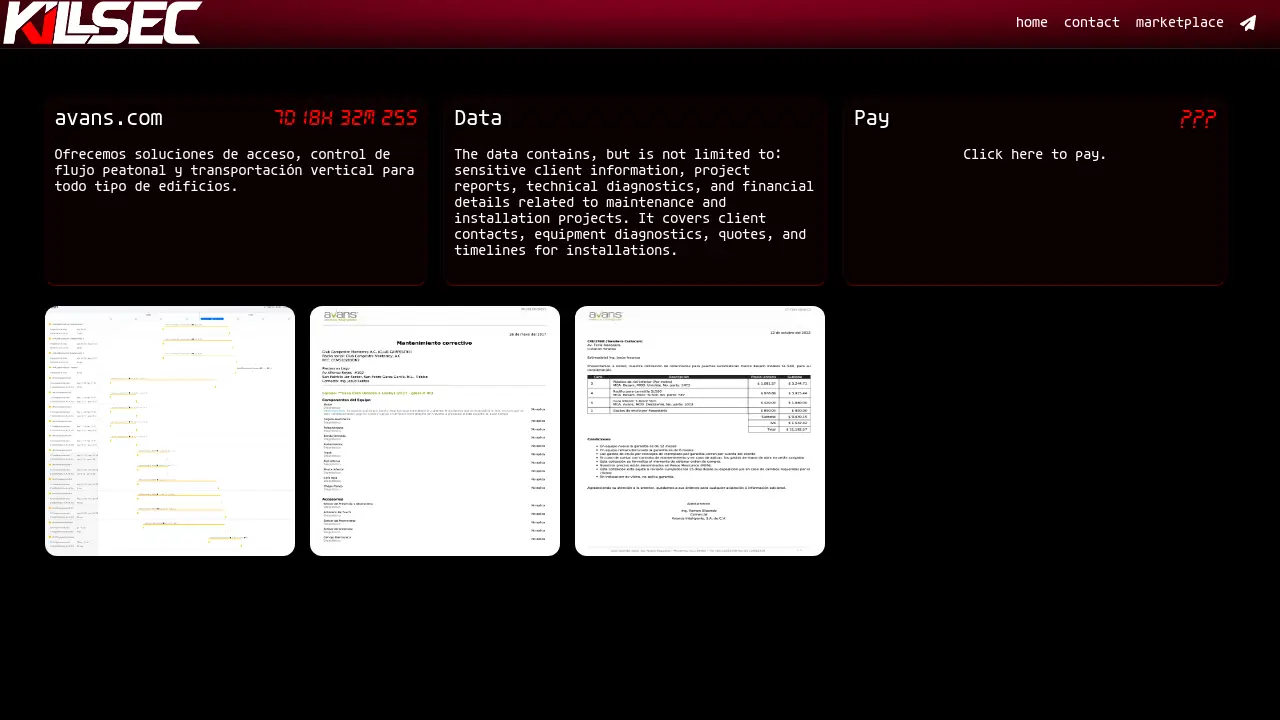Open the contact page
The width and height of the screenshot is (1280, 720).
point(1091,23)
